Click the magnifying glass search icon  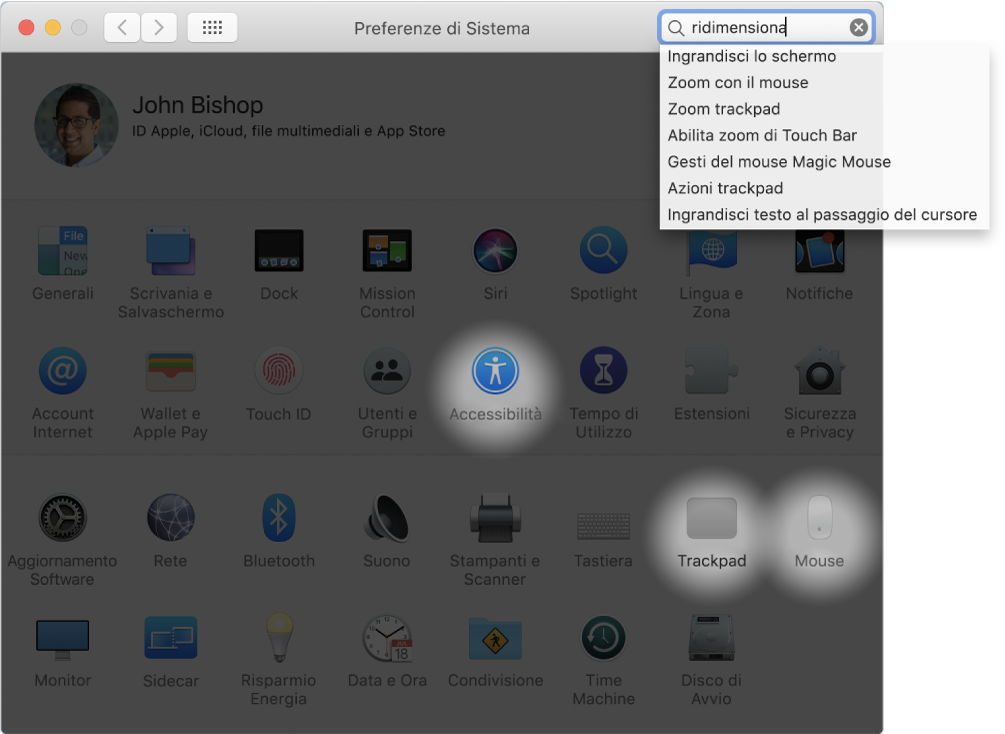tap(676, 28)
